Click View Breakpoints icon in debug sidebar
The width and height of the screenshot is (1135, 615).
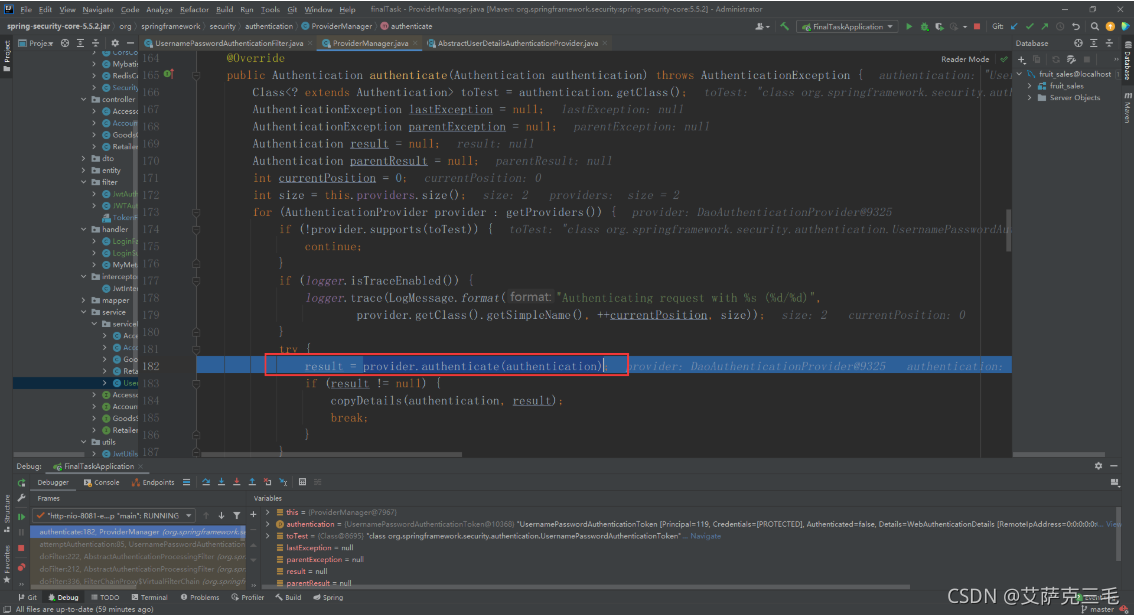pos(21,567)
